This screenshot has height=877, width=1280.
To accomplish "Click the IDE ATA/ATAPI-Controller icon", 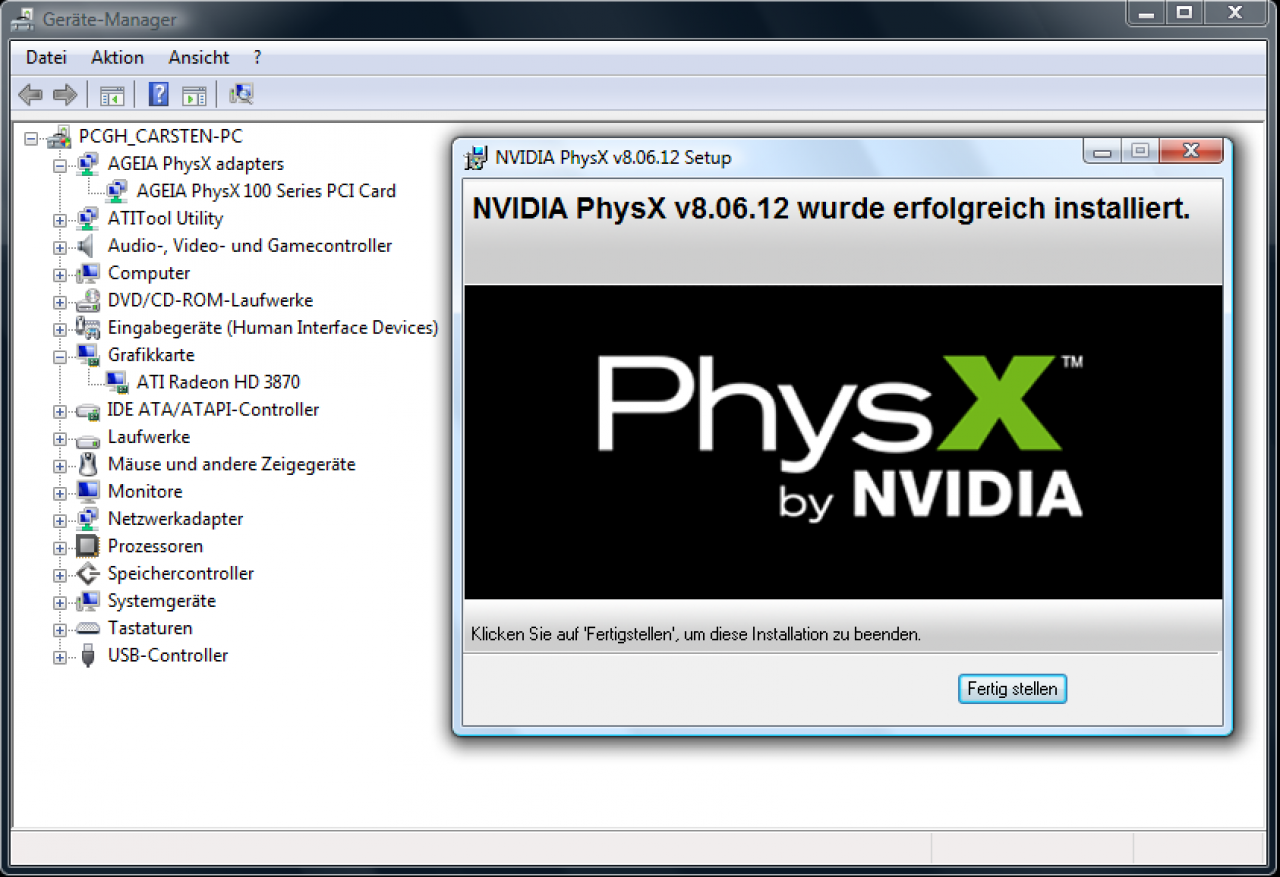I will point(88,410).
